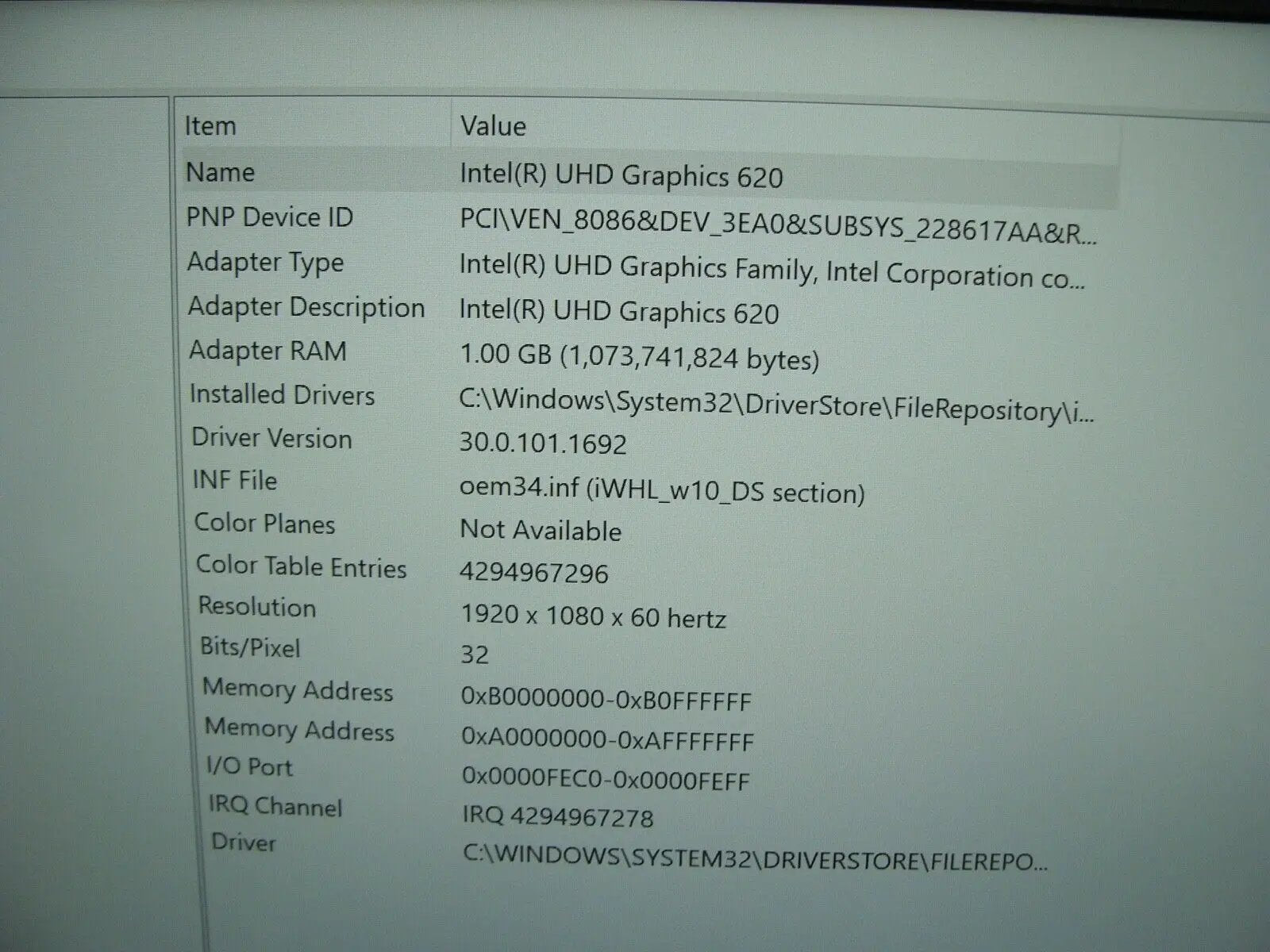This screenshot has width=1270, height=952.
Task: Select the 'Not Available' value
Action: coord(541,530)
